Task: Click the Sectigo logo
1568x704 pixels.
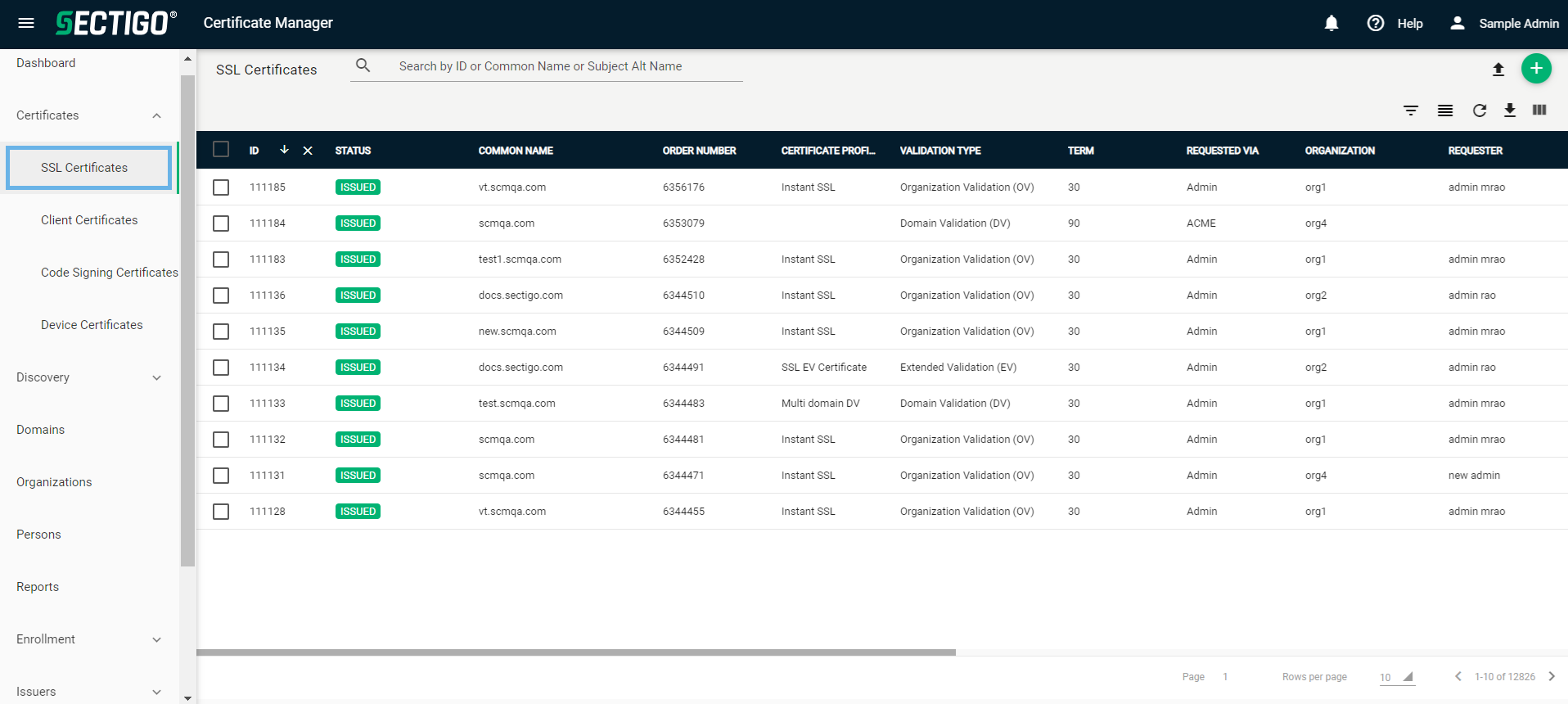Action: (115, 23)
